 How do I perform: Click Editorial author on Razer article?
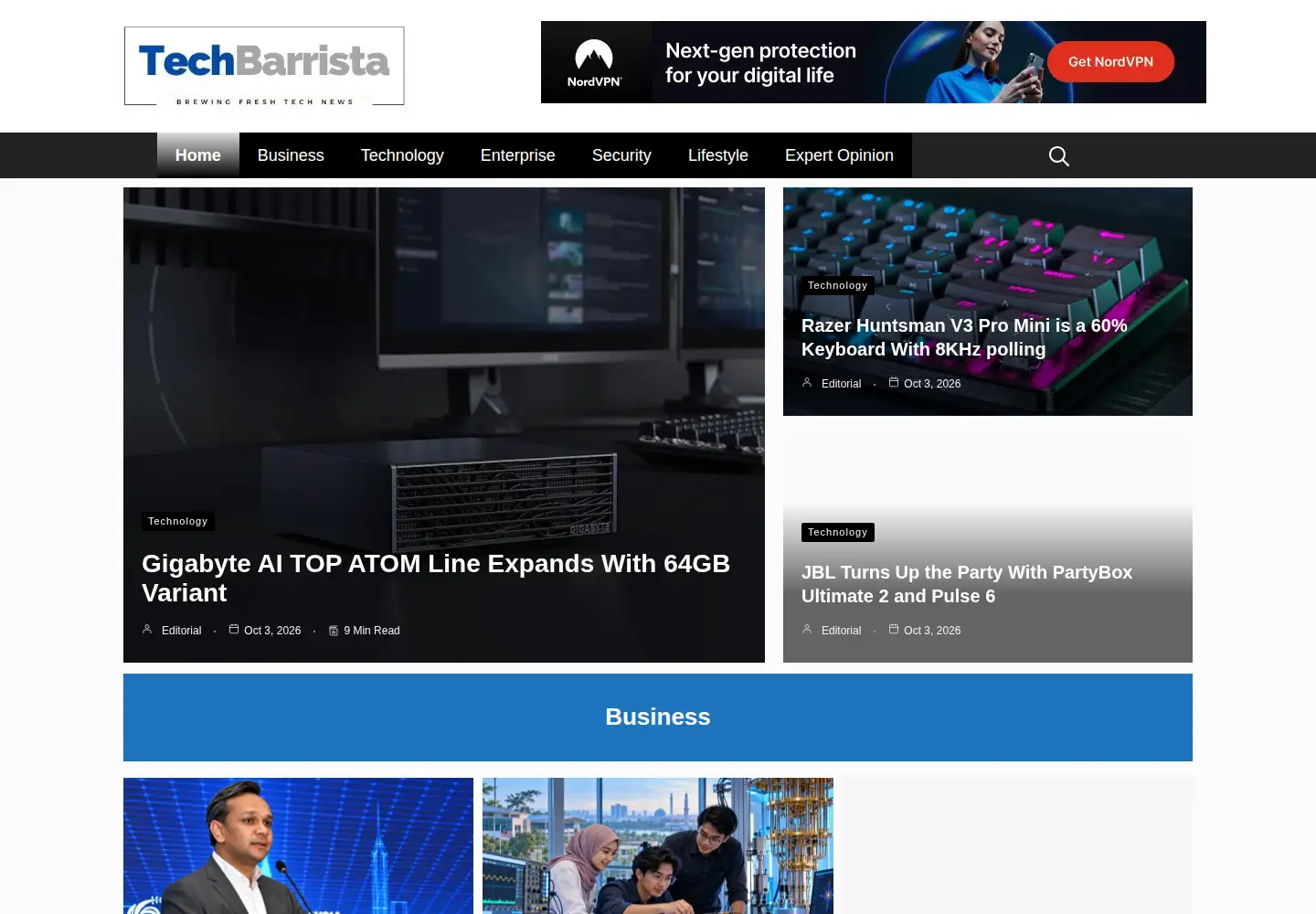(x=841, y=384)
